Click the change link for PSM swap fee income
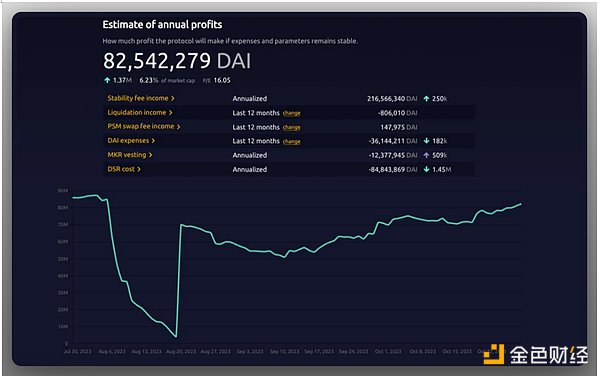Viewport: 600px width, 376px height. tap(292, 127)
